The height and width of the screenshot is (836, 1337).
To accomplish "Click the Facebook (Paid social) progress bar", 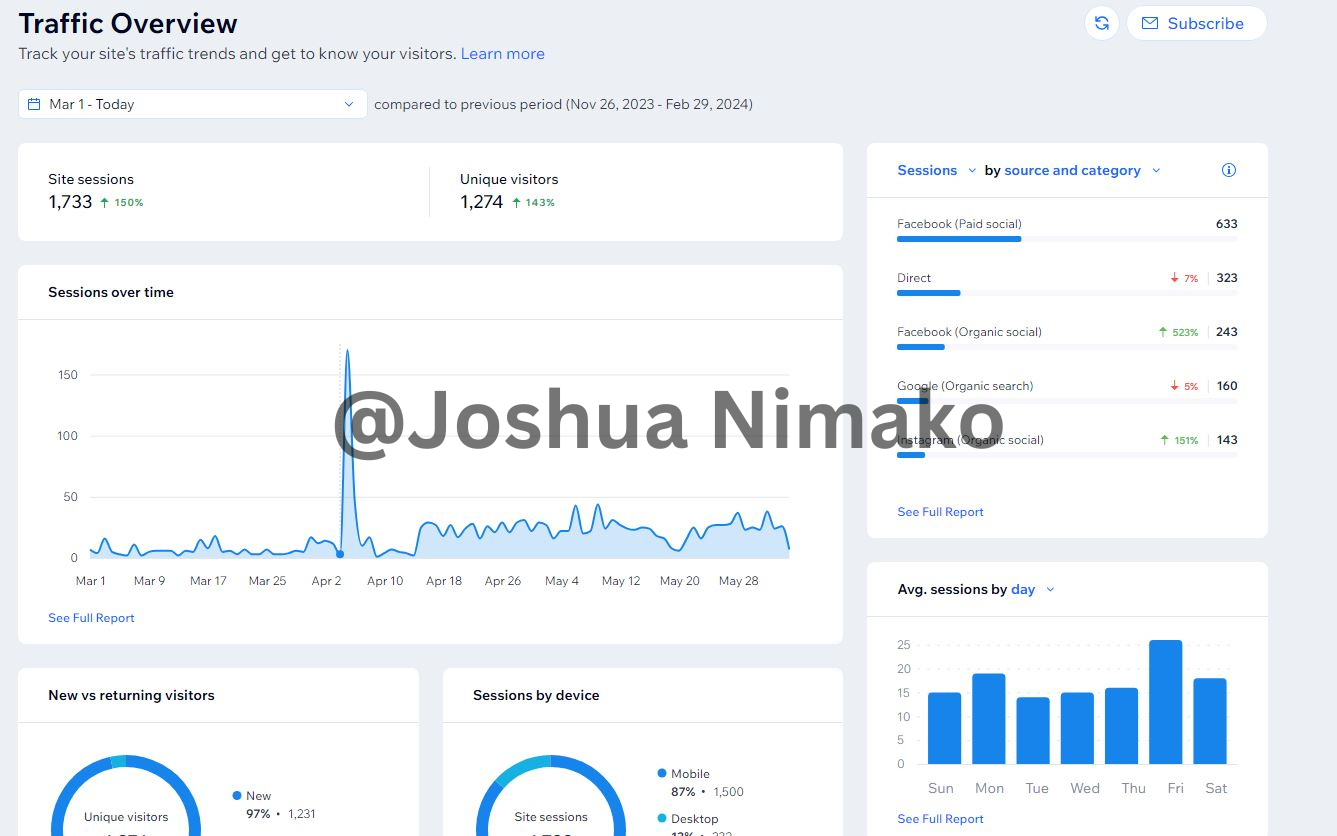I will (1067, 239).
